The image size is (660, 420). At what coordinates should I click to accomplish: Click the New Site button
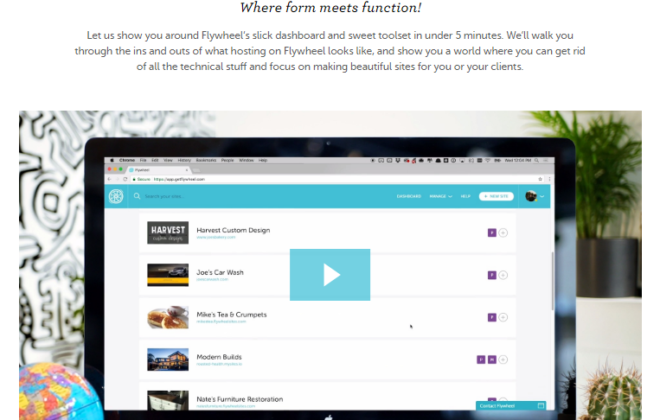point(496,197)
